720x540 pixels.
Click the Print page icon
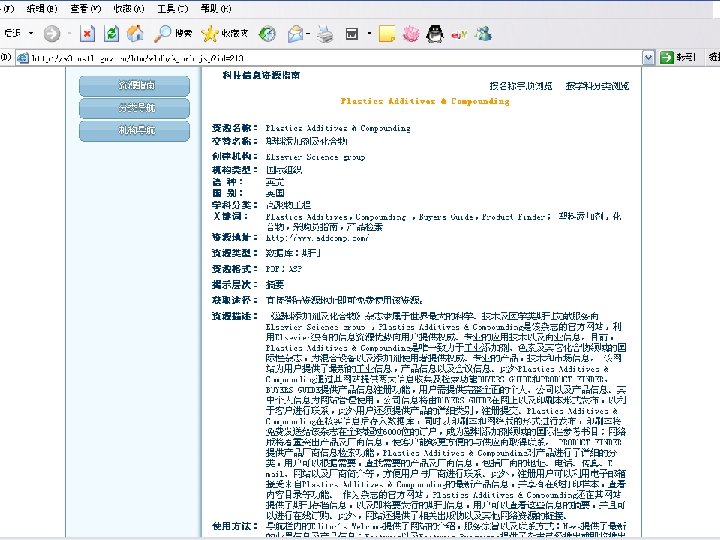[x=325, y=34]
